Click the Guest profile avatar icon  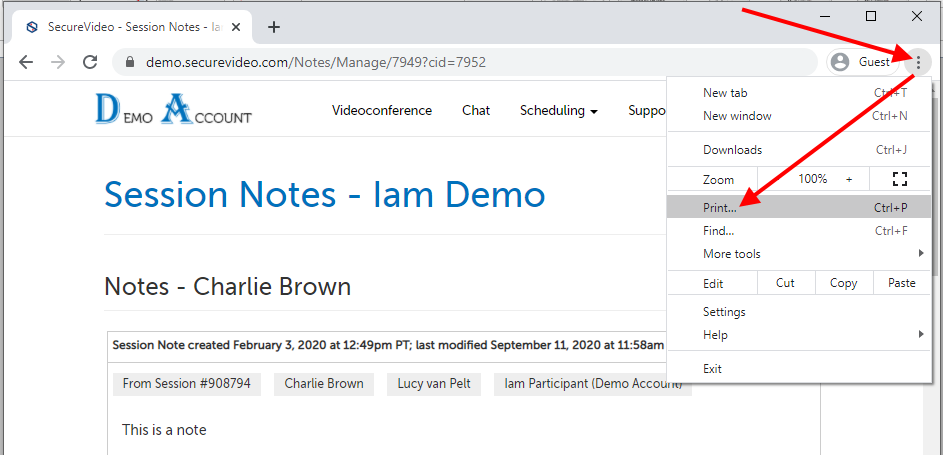840,62
